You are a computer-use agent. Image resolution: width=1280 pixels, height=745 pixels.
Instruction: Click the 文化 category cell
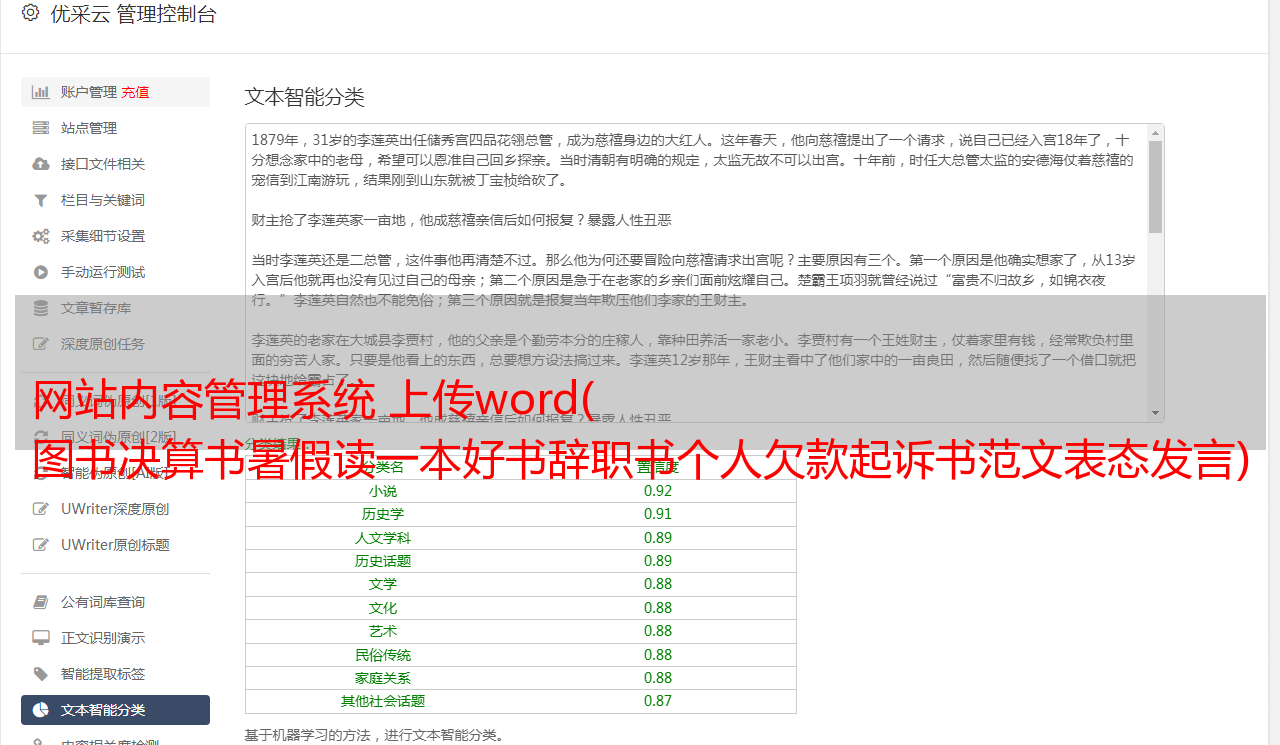pyautogui.click(x=383, y=608)
